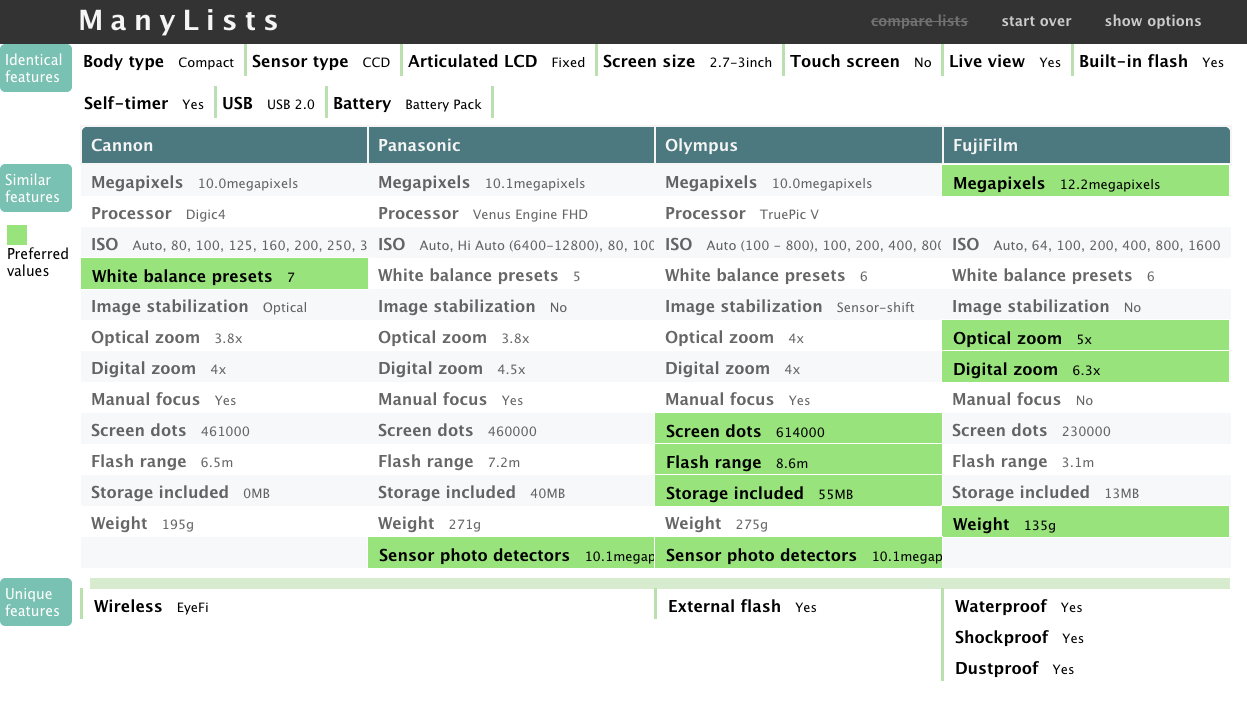Viewport: 1247px width, 701px height.
Task: Click Cannon's Megapixels 10.0megapixels row
Action: pos(224,183)
